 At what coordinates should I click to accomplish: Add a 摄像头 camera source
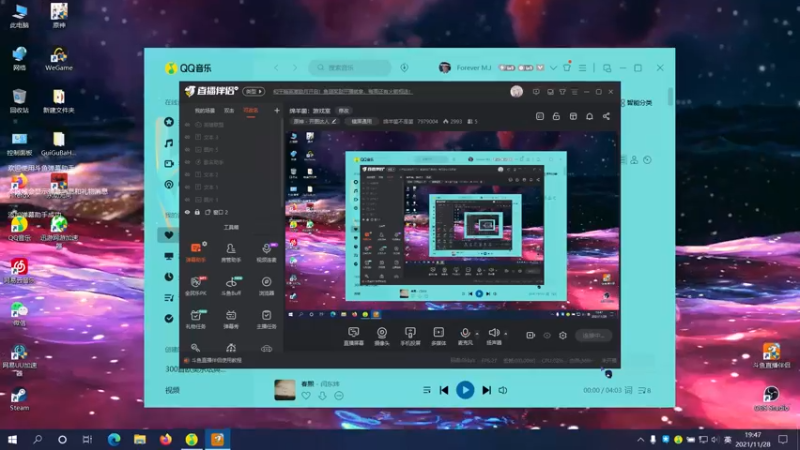click(x=382, y=336)
